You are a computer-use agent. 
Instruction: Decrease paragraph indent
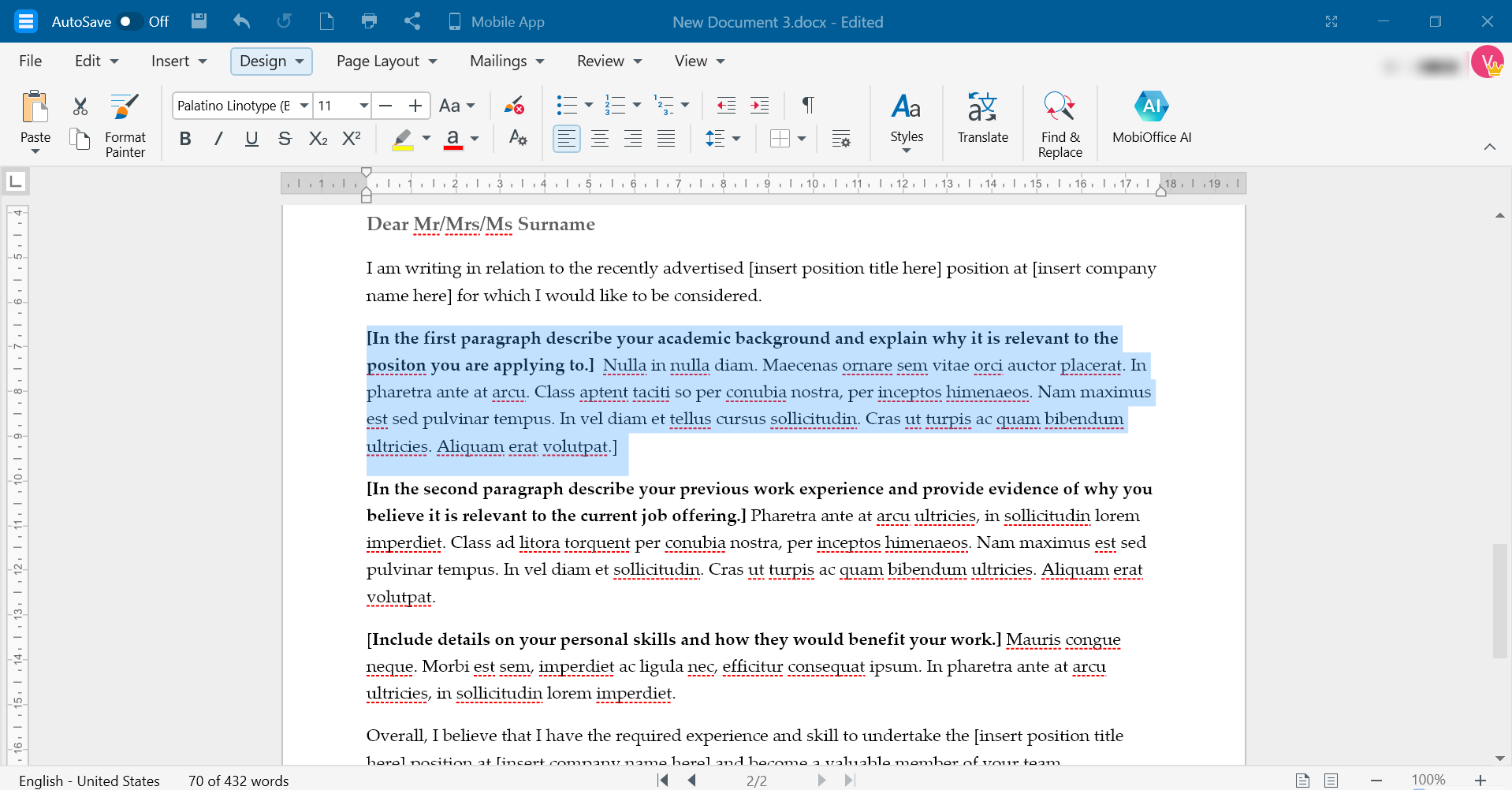pyautogui.click(x=726, y=105)
